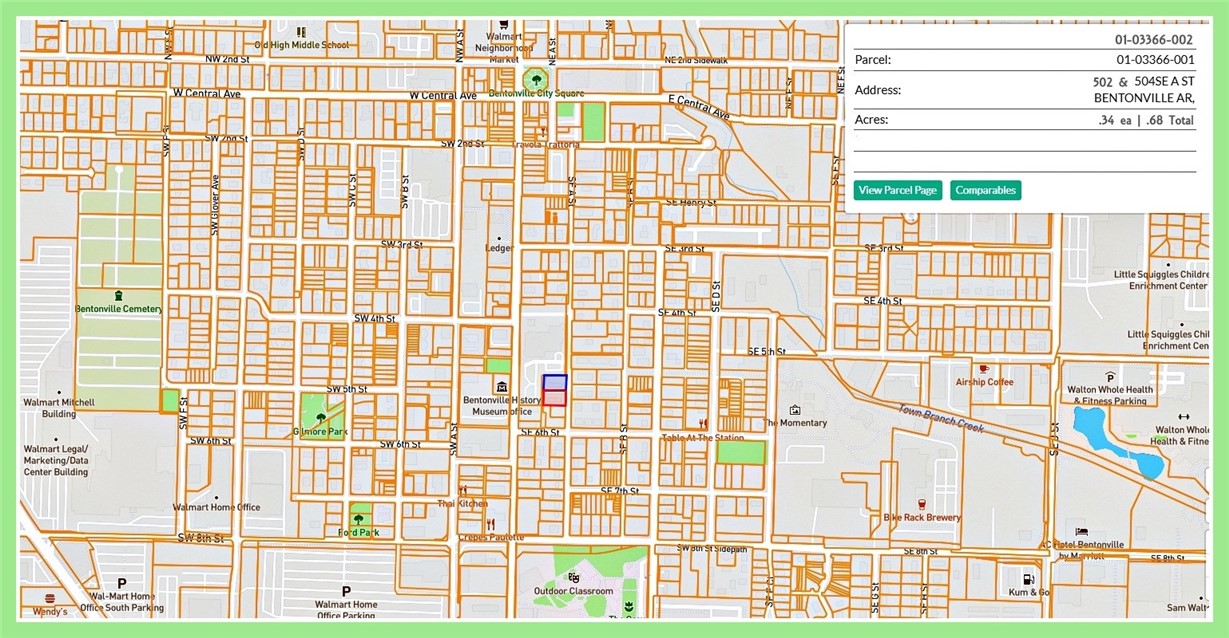Click the Bentonville City Square tree icon
1229x638 pixels.
(537, 77)
